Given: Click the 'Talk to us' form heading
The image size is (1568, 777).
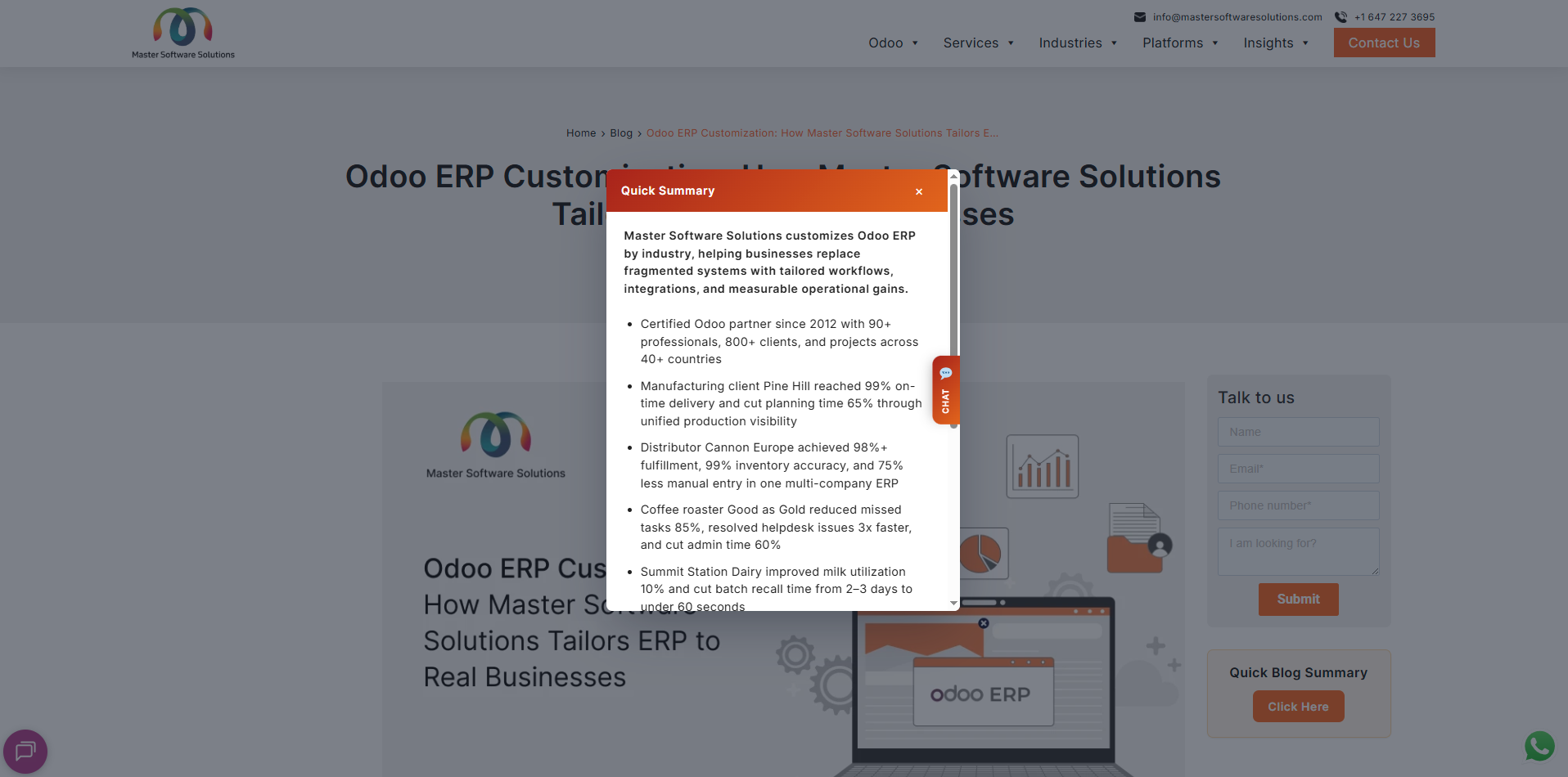Looking at the screenshot, I should click(x=1256, y=397).
